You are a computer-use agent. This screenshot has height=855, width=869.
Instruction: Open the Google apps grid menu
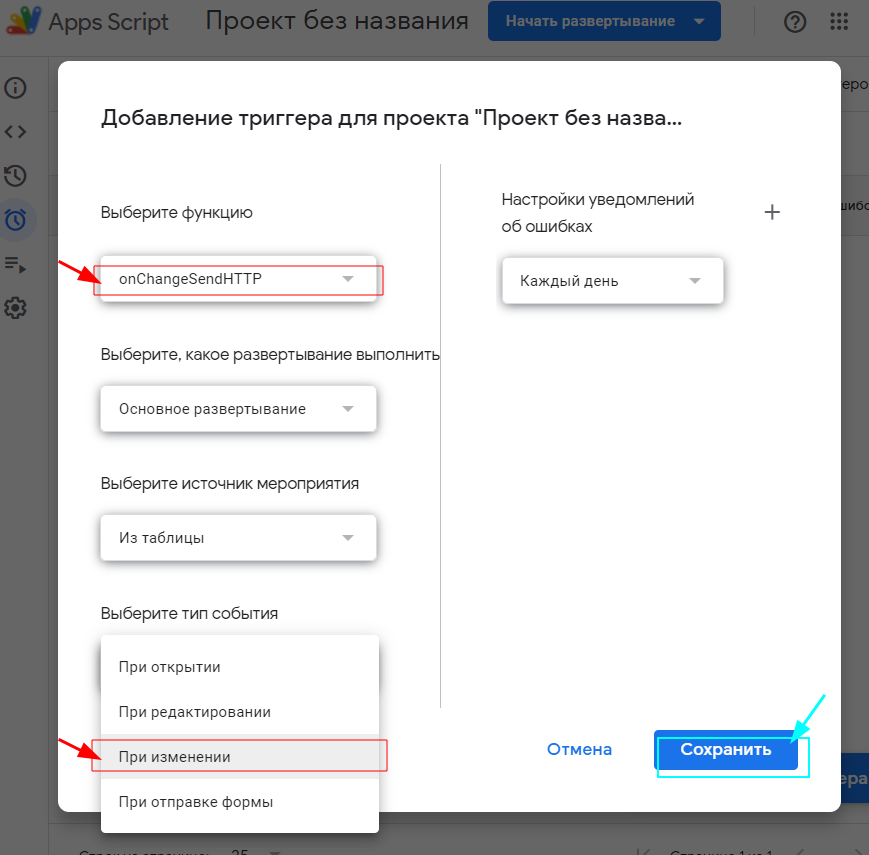[839, 20]
